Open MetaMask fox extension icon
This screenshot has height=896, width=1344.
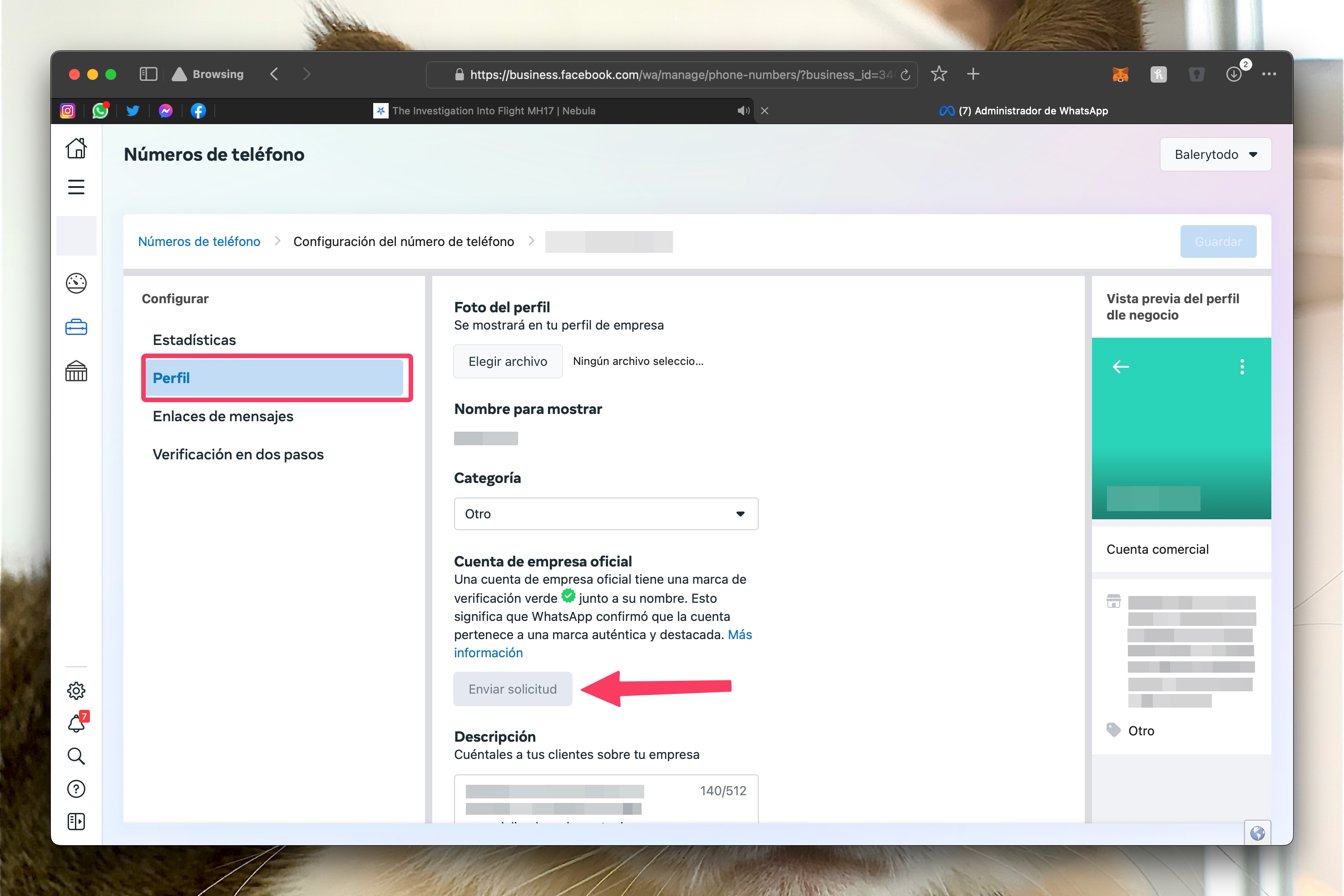click(1120, 74)
